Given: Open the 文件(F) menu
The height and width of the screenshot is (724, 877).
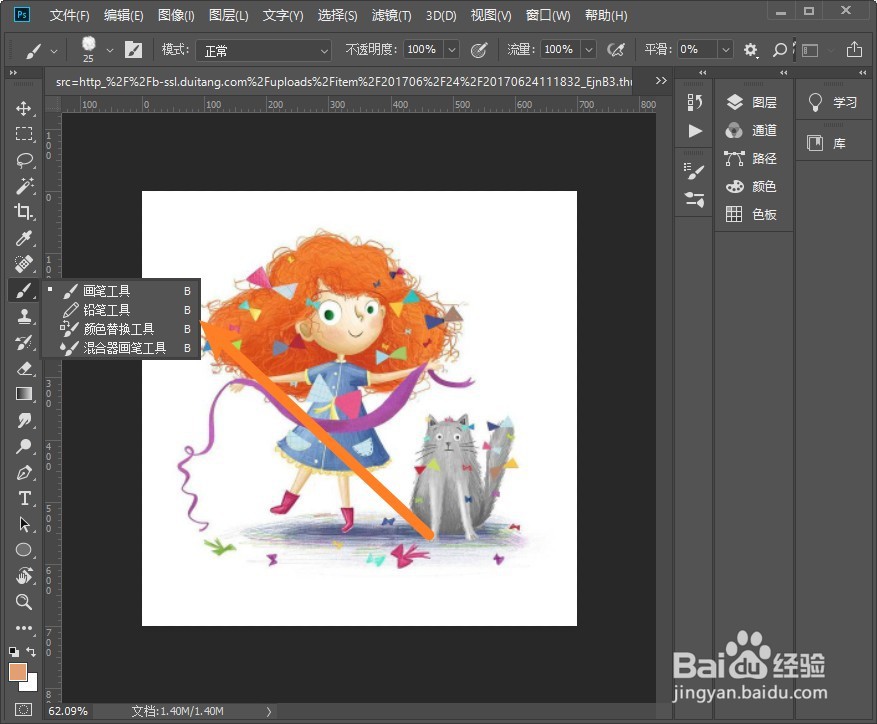Looking at the screenshot, I should click(69, 16).
